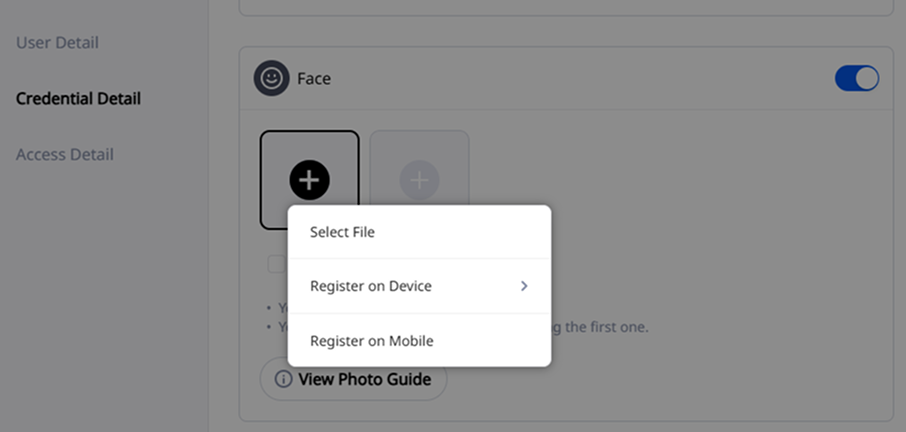The width and height of the screenshot is (906, 432).
Task: Switch to the Credential Detail section
Action: point(78,99)
